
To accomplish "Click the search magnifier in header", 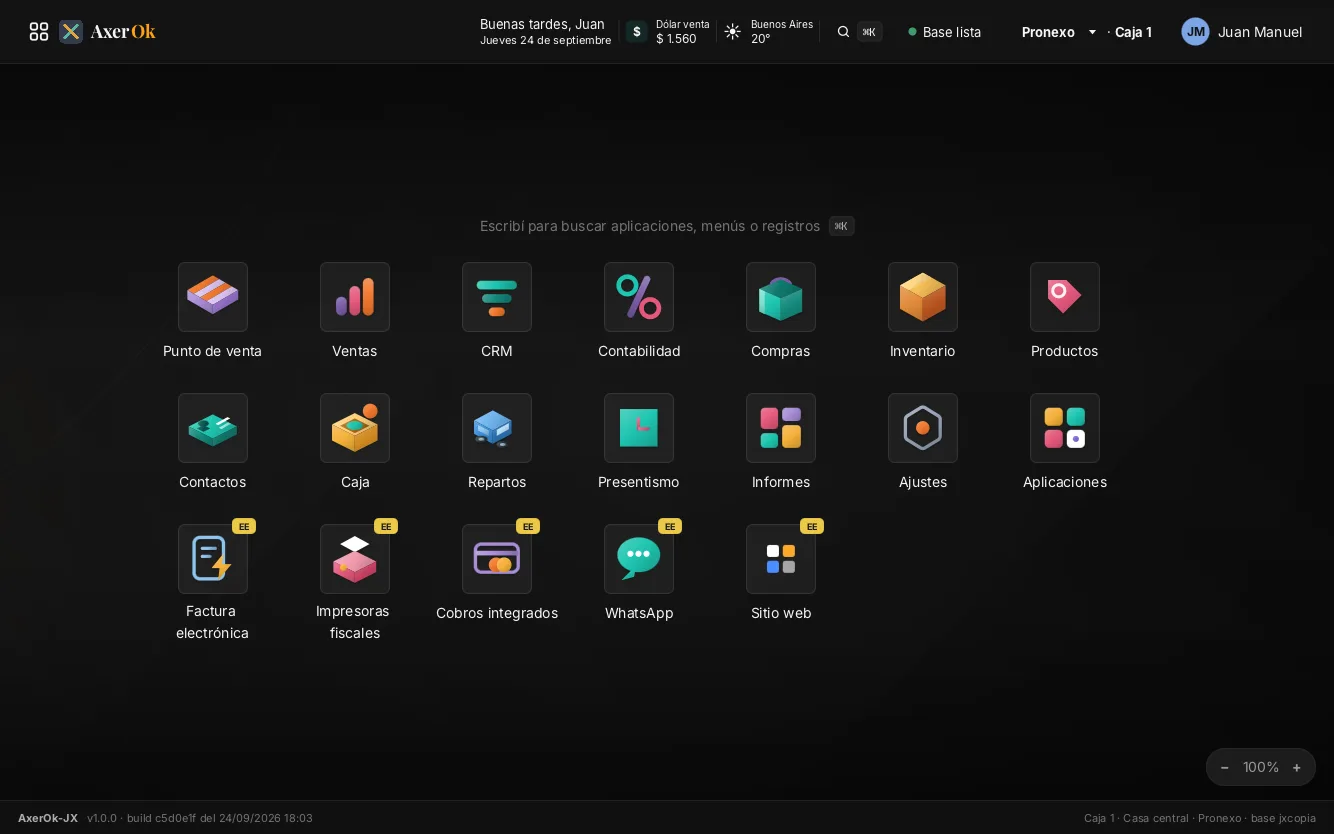I will (x=843, y=32).
